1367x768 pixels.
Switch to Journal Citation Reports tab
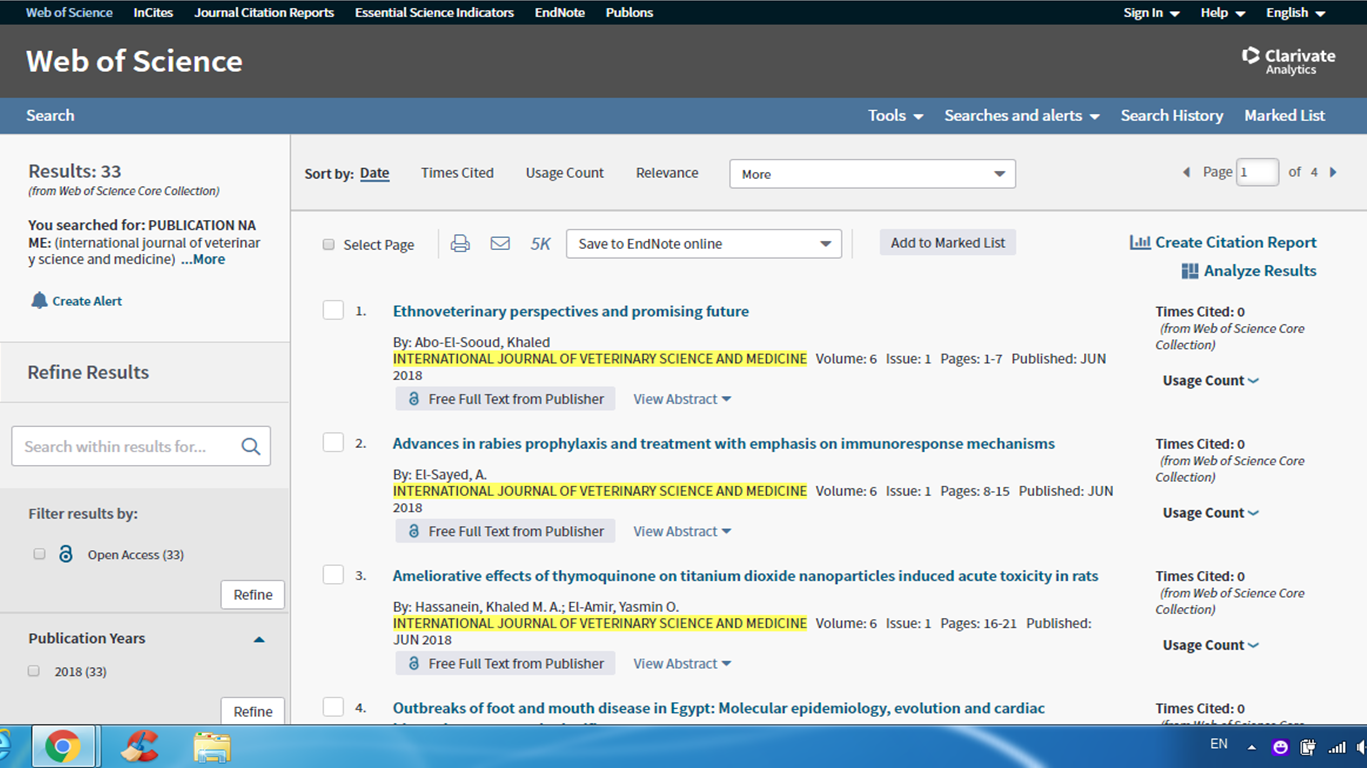(x=265, y=13)
